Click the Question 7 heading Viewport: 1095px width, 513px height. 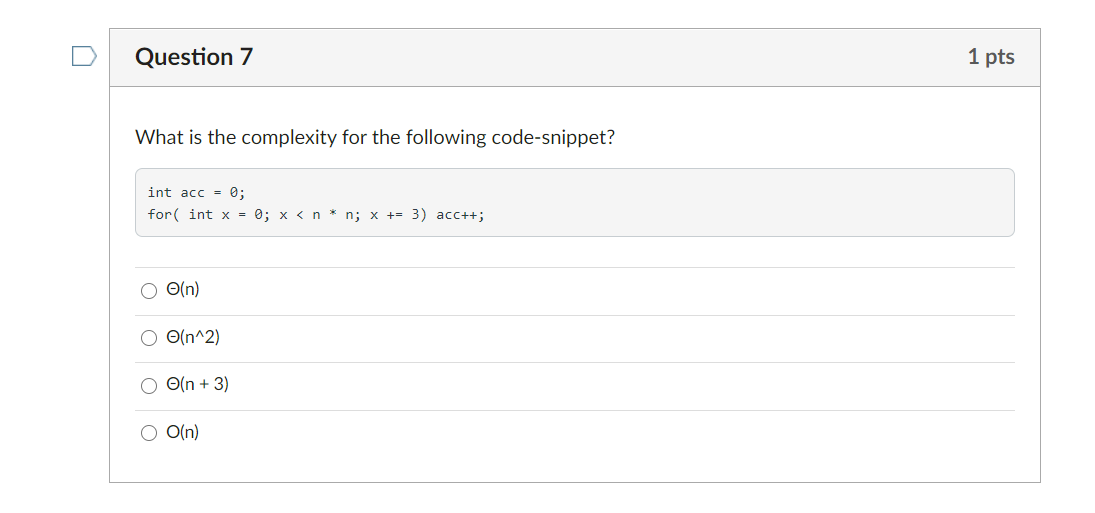(x=194, y=57)
